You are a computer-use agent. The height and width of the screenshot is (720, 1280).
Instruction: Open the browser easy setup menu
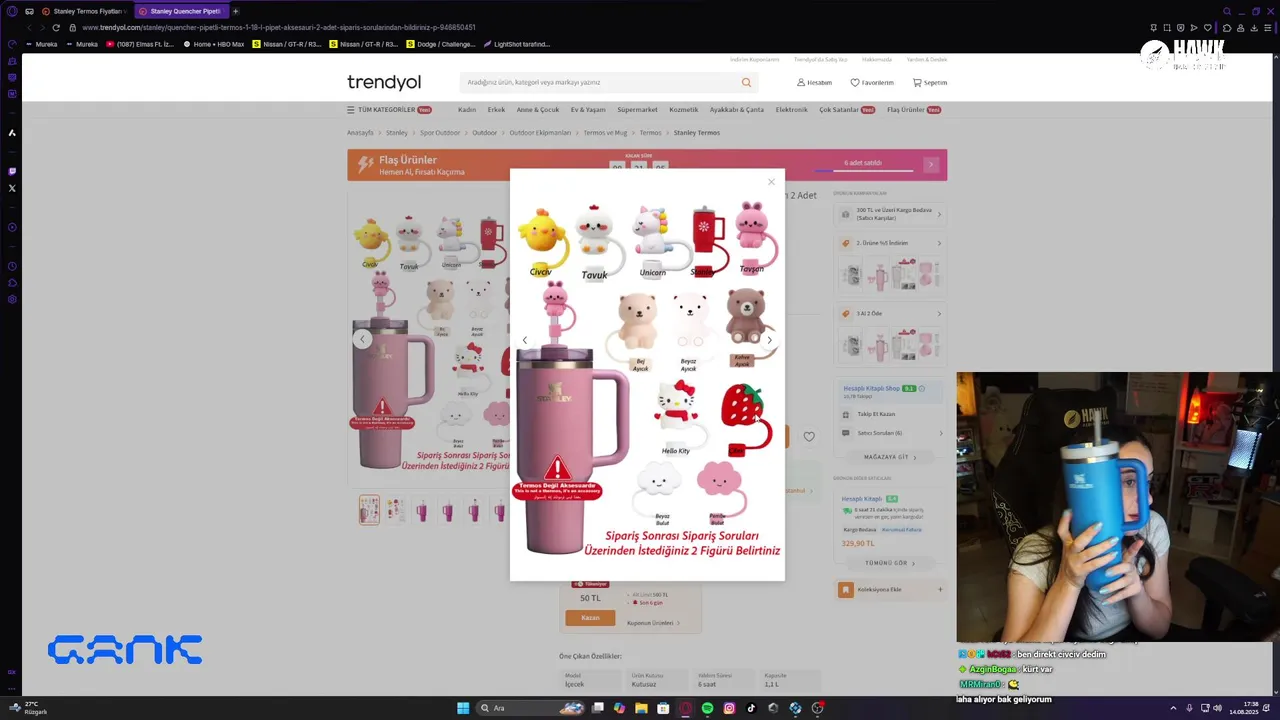(1268, 28)
